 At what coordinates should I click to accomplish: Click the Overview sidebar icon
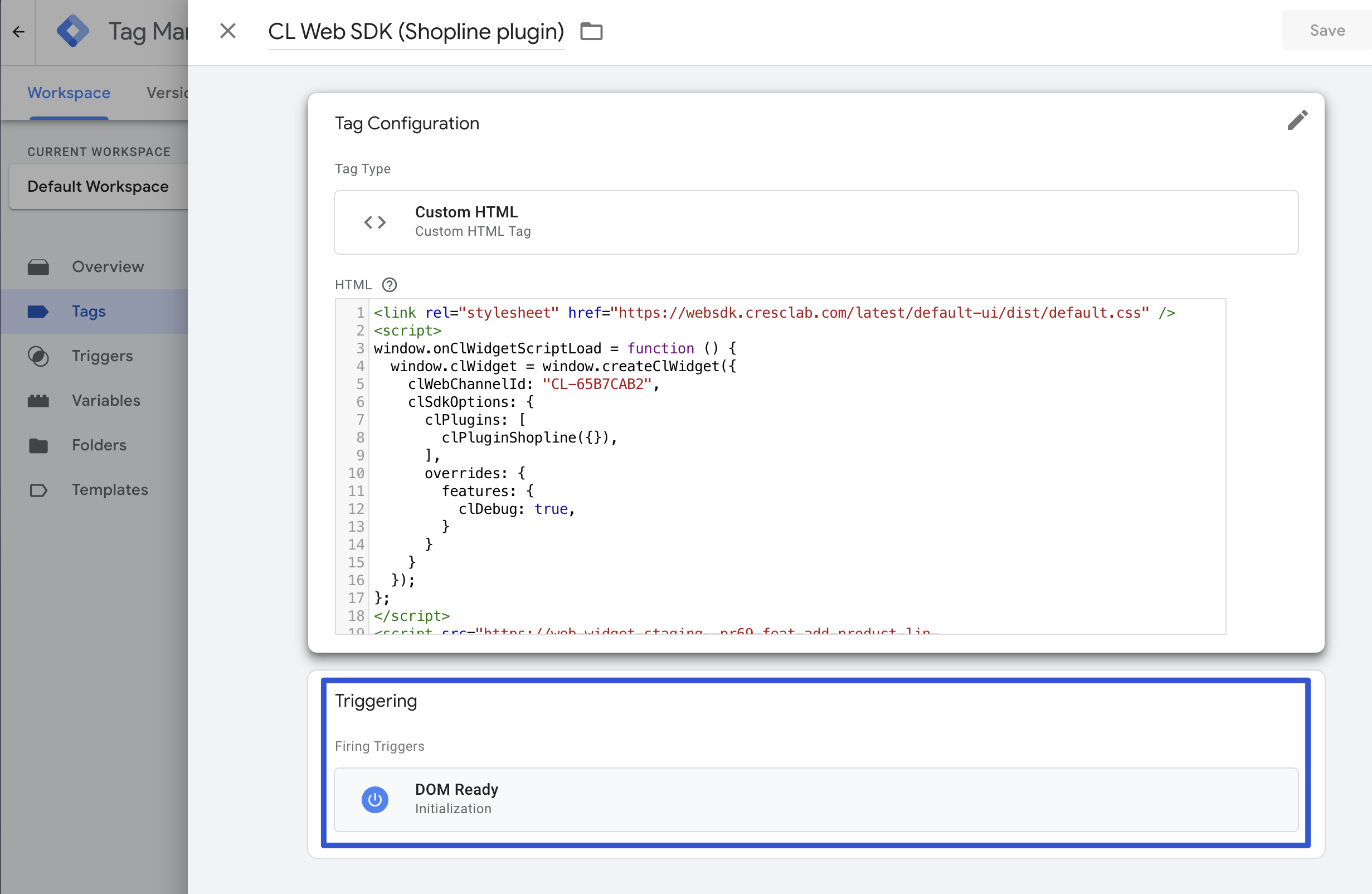click(38, 267)
